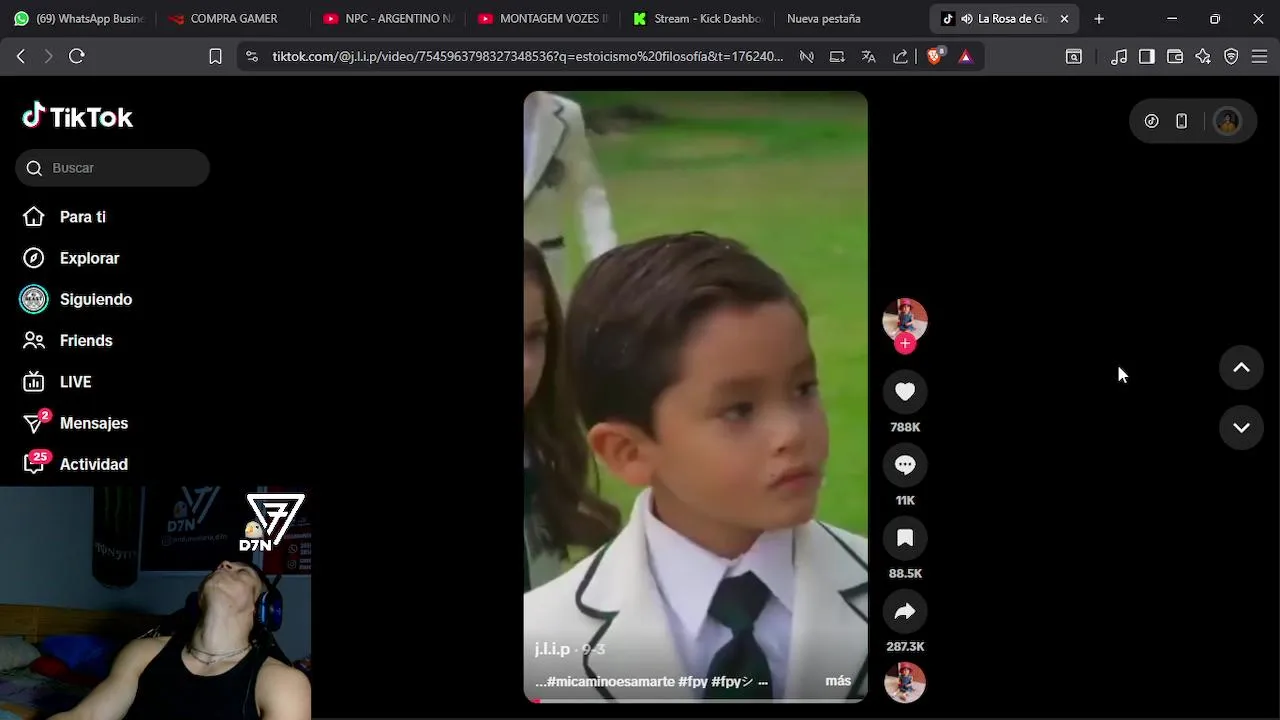Open spinning sound disc avatar
The width and height of the screenshot is (1280, 720).
coord(905,683)
